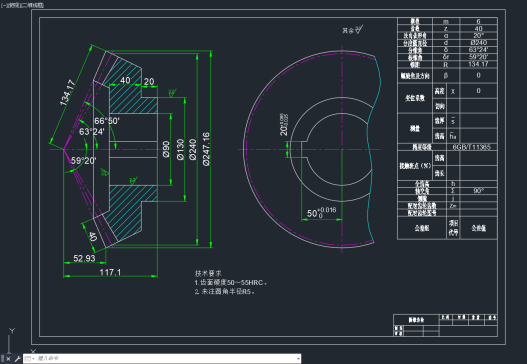Viewport: 527px width, 364px height.
Task: Select the 50 +0.018 keyway depth dimension
Action: click(x=321, y=212)
